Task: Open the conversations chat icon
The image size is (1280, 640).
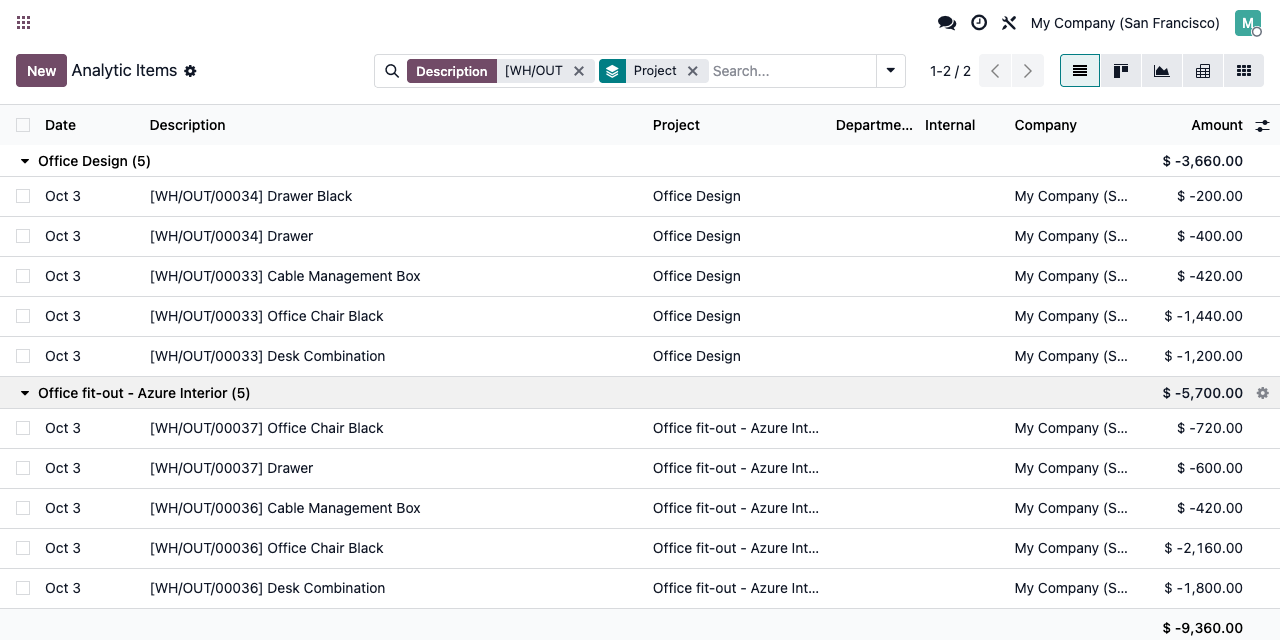Action: click(947, 22)
